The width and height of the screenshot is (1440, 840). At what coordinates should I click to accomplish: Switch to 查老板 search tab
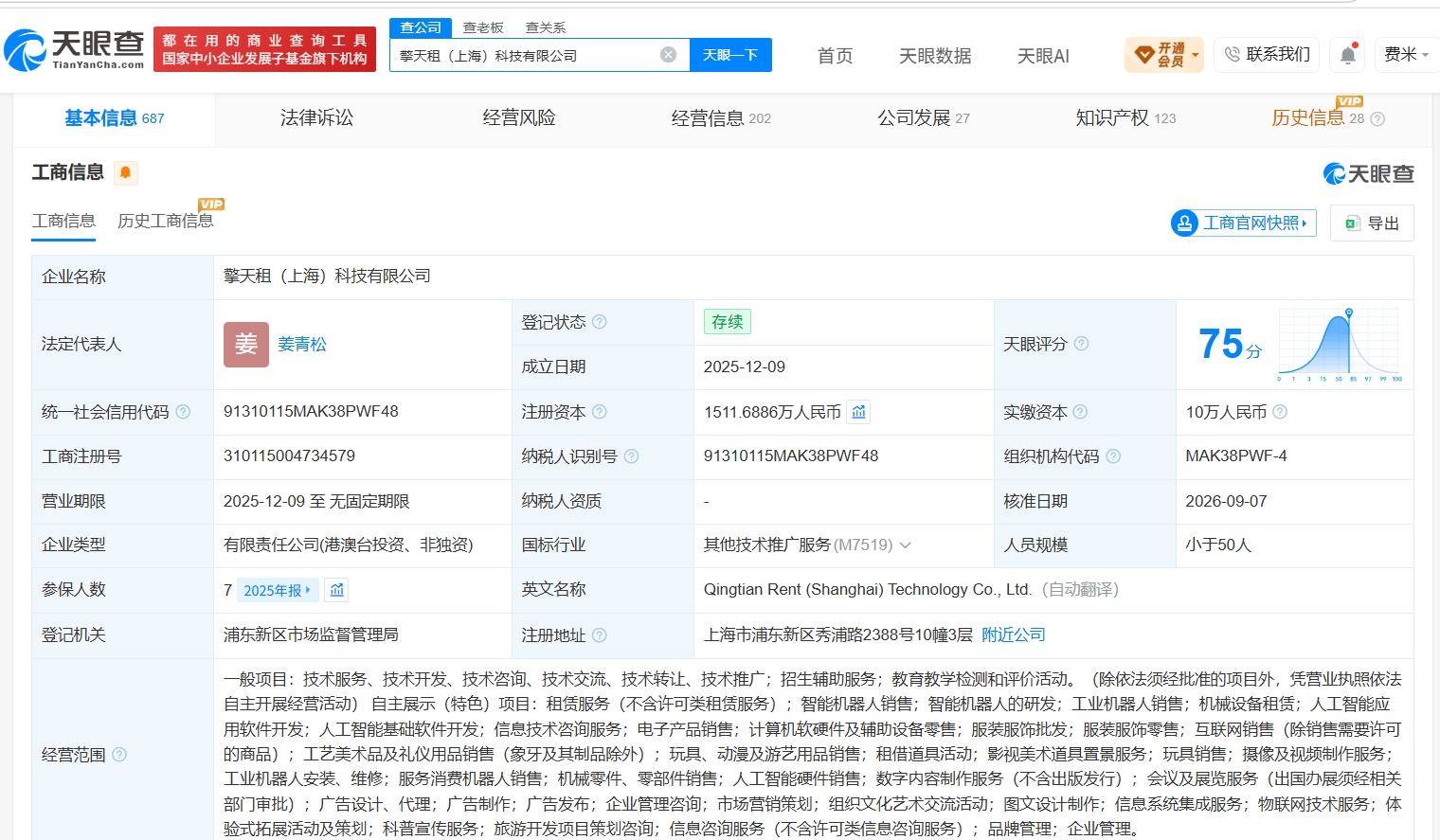pos(483,27)
